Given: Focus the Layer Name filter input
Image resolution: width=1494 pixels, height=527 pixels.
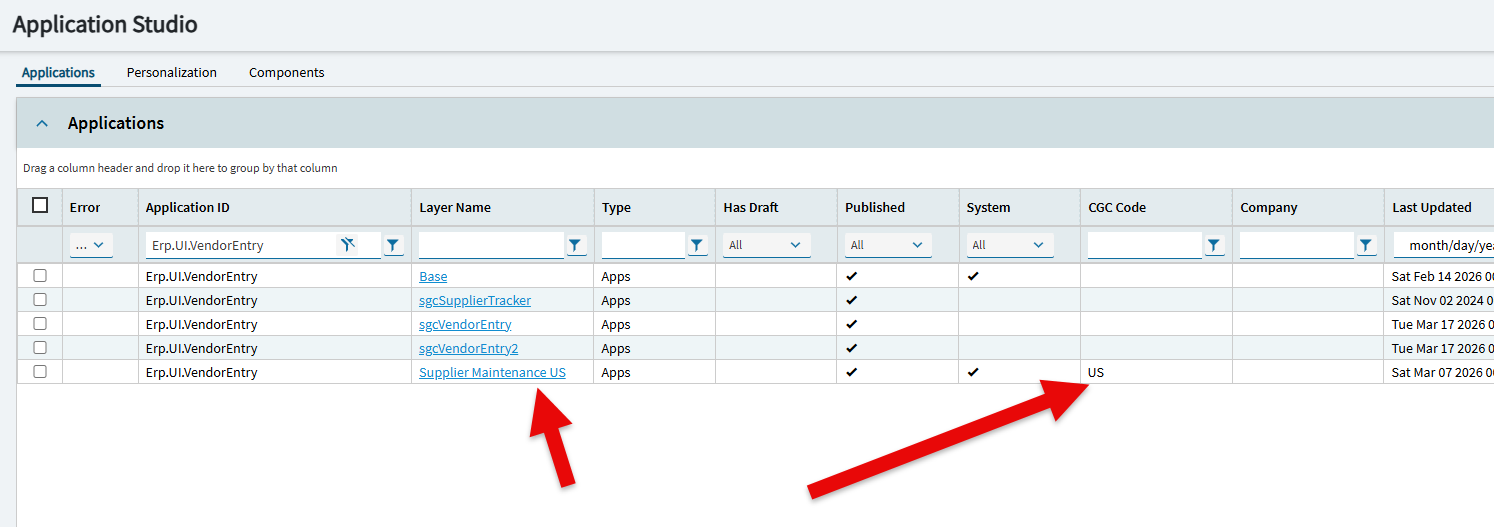Looking at the screenshot, I should (491, 245).
